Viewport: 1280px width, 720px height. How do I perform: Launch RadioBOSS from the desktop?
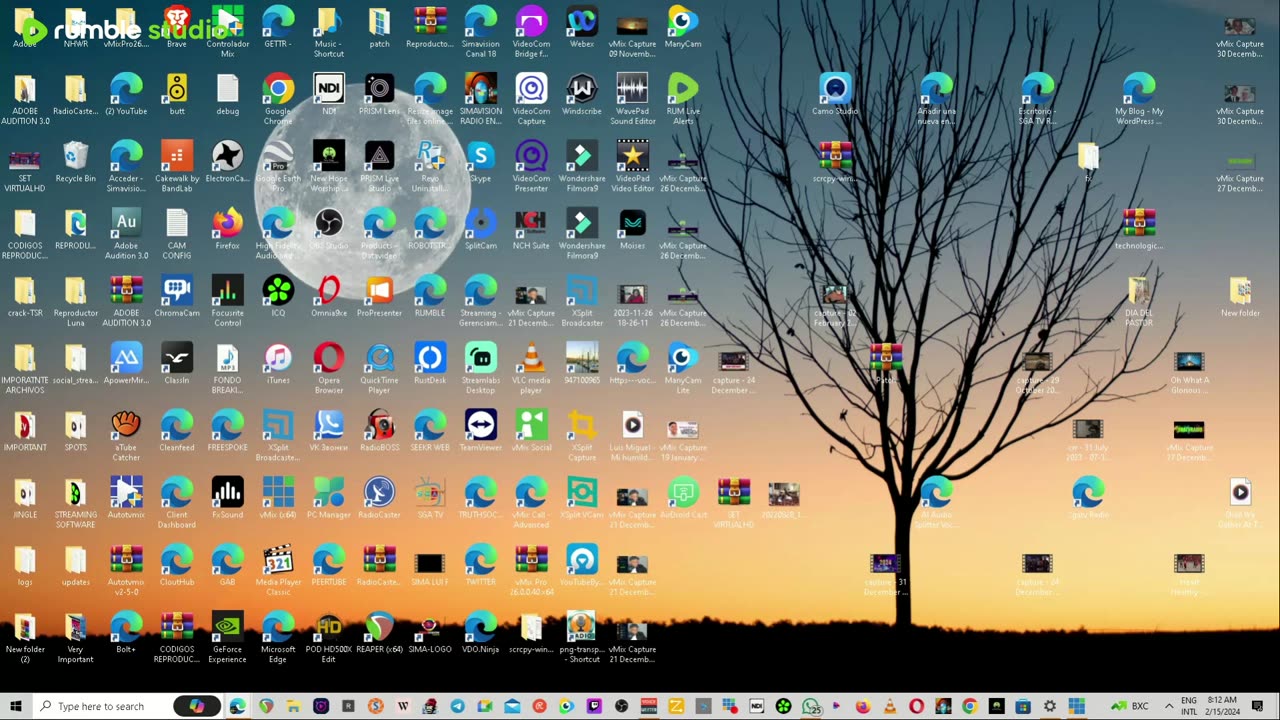click(x=379, y=429)
